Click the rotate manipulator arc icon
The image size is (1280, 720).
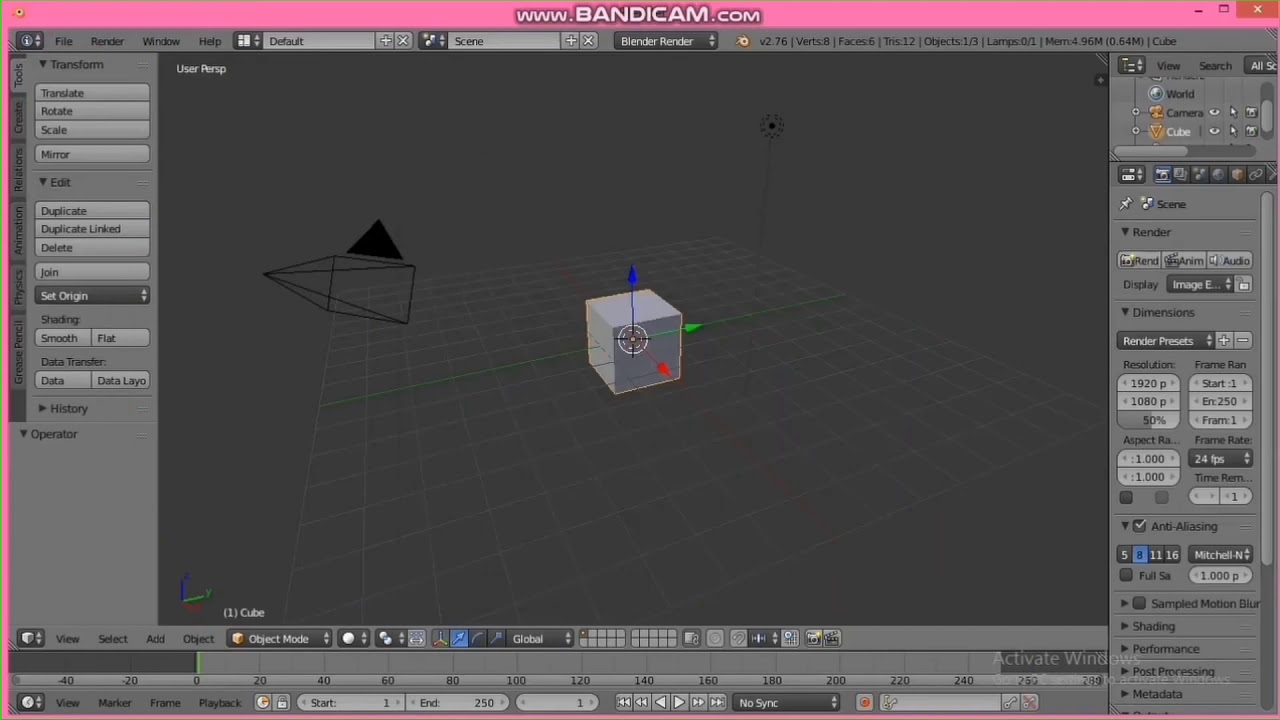click(477, 638)
